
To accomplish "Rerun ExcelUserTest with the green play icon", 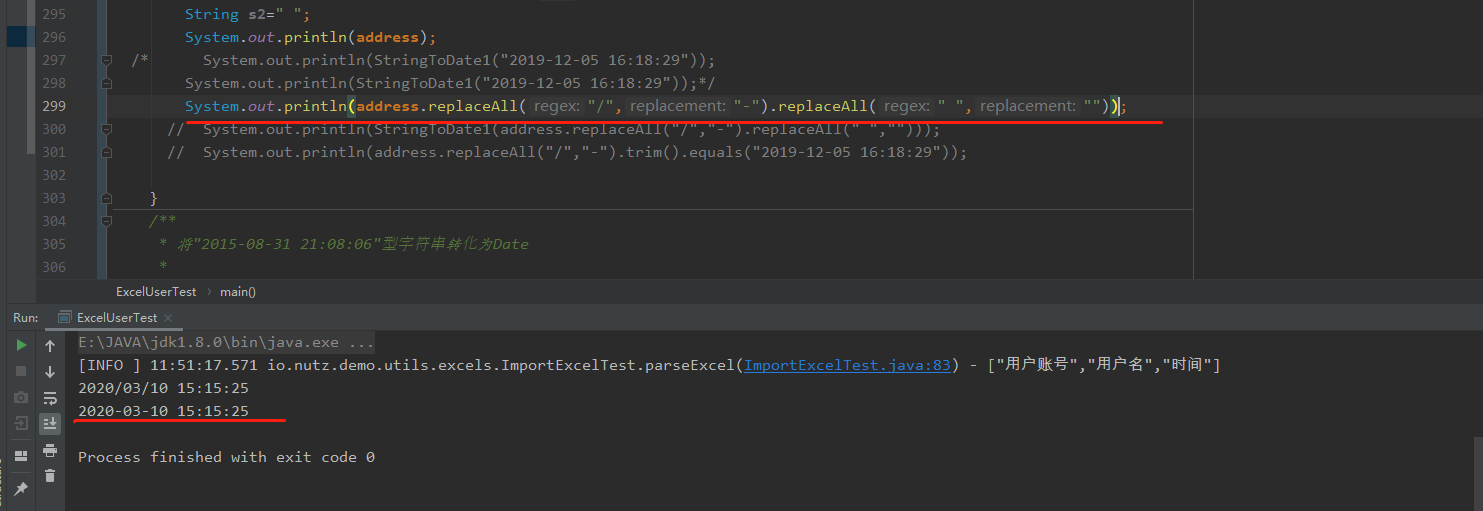I will 21,345.
